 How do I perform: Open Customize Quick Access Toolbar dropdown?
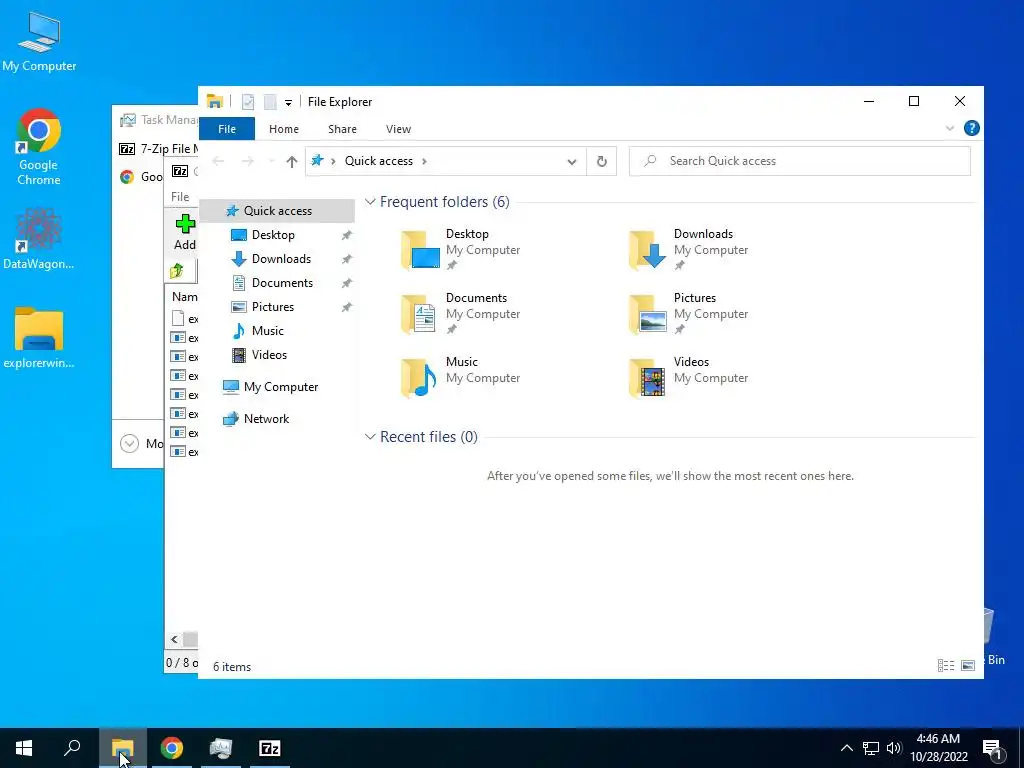click(x=288, y=103)
